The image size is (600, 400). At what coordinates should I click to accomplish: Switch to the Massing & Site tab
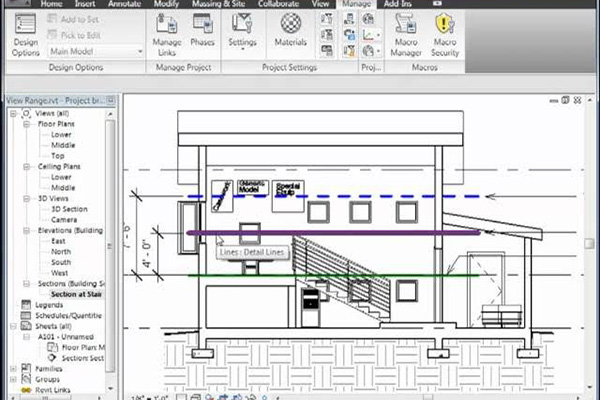(x=218, y=4)
